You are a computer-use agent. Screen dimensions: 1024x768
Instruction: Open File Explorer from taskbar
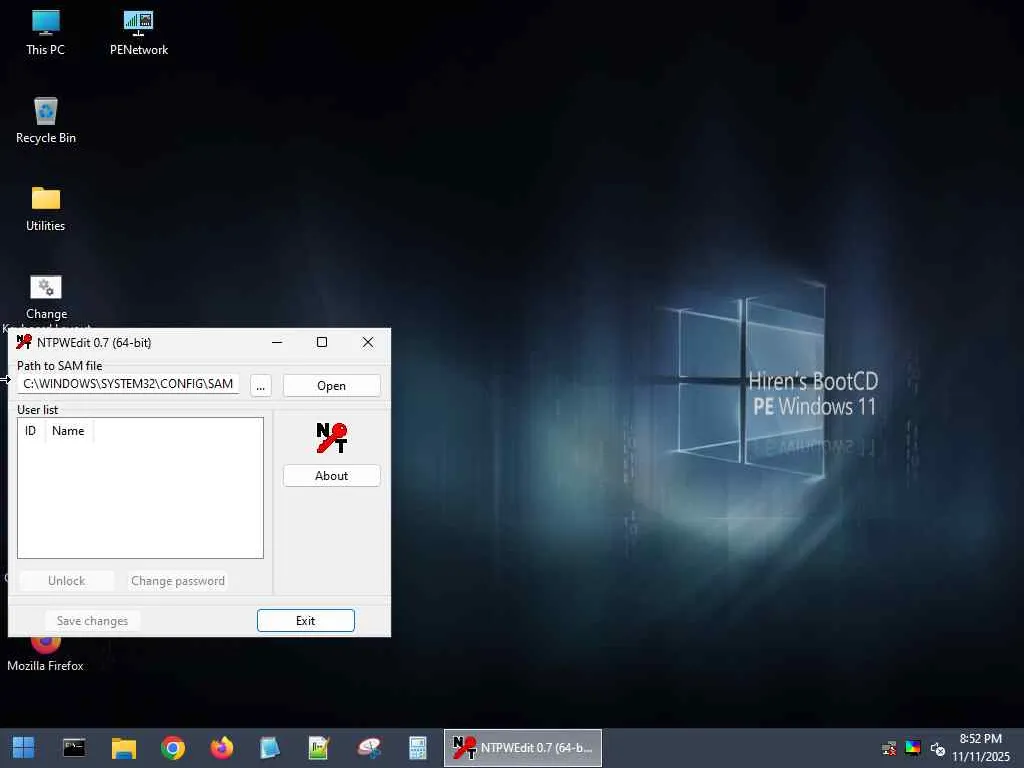(123, 748)
